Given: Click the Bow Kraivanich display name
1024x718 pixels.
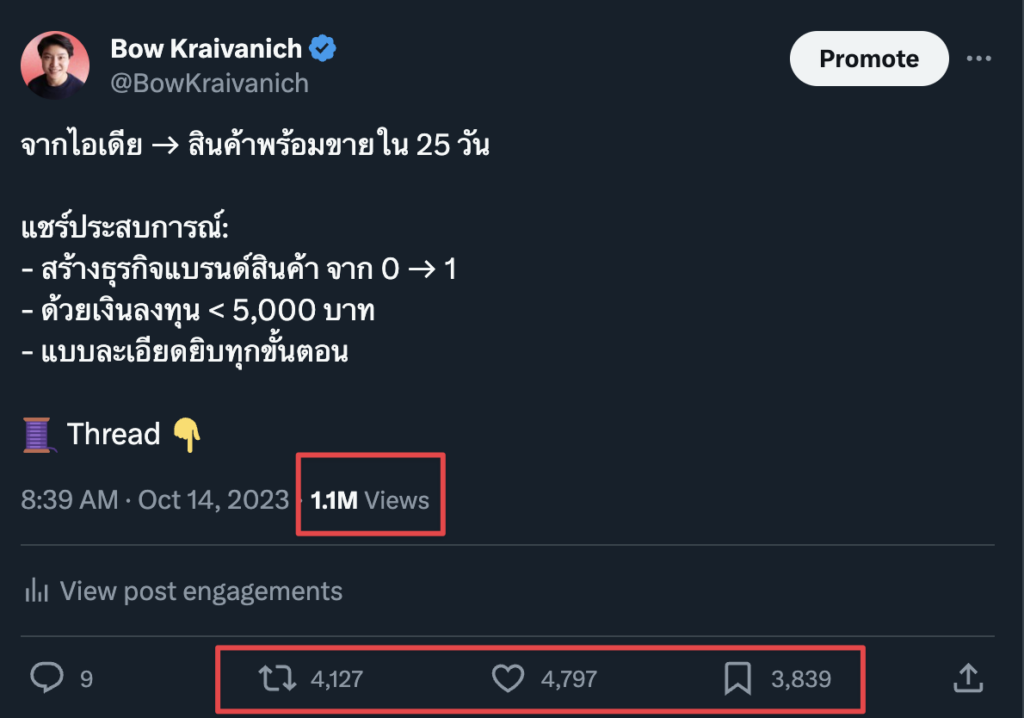Looking at the screenshot, I should point(207,47).
